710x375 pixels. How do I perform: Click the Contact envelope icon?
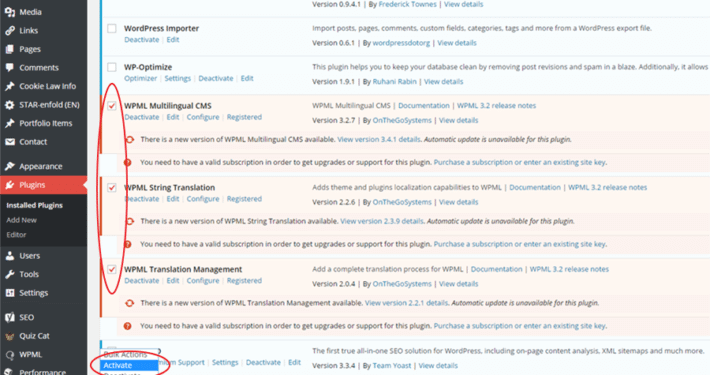[10, 142]
